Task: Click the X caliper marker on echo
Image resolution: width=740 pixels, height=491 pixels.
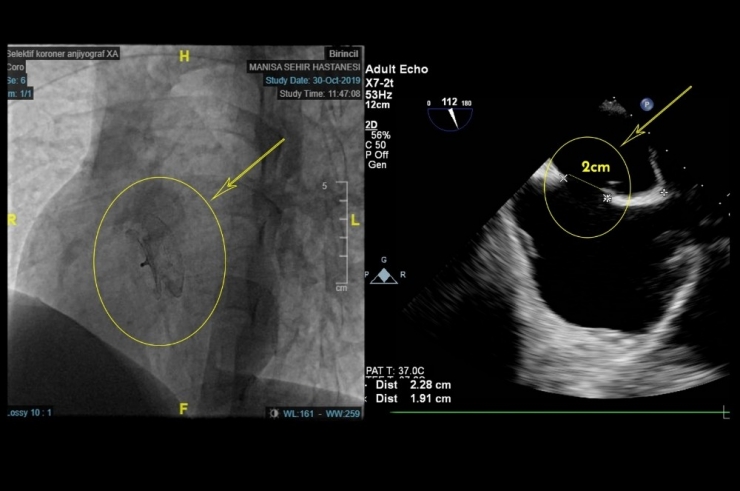Action: tap(563, 177)
